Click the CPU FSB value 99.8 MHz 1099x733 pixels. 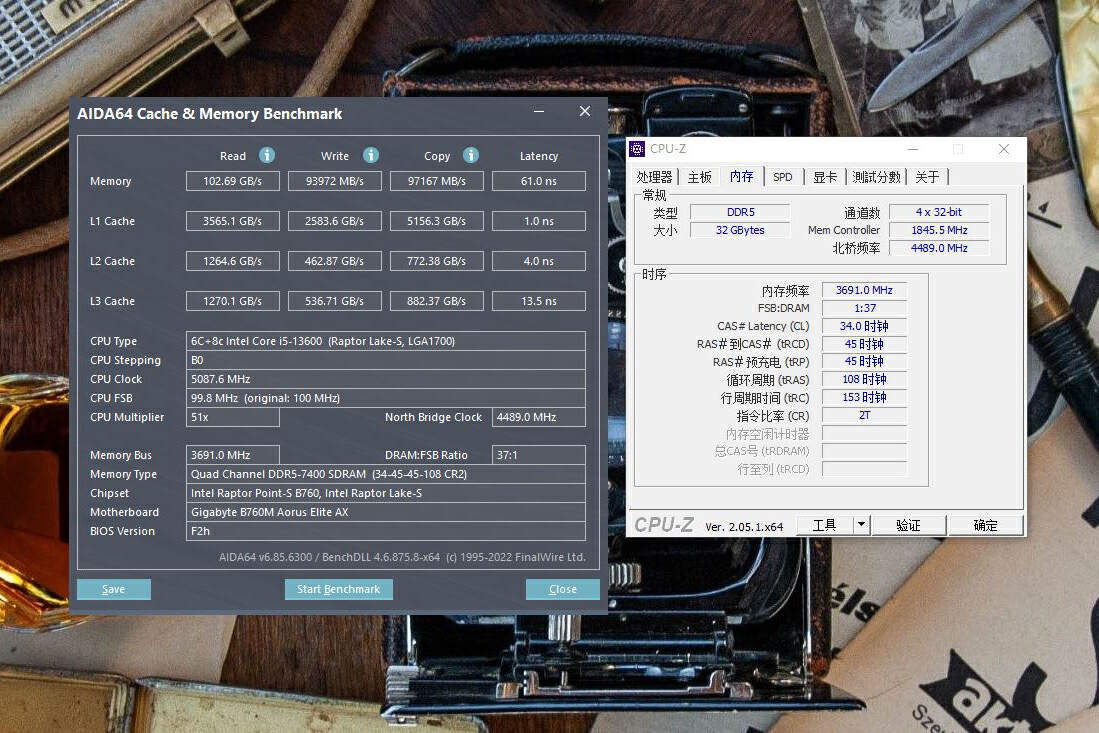pyautogui.click(x=385, y=398)
